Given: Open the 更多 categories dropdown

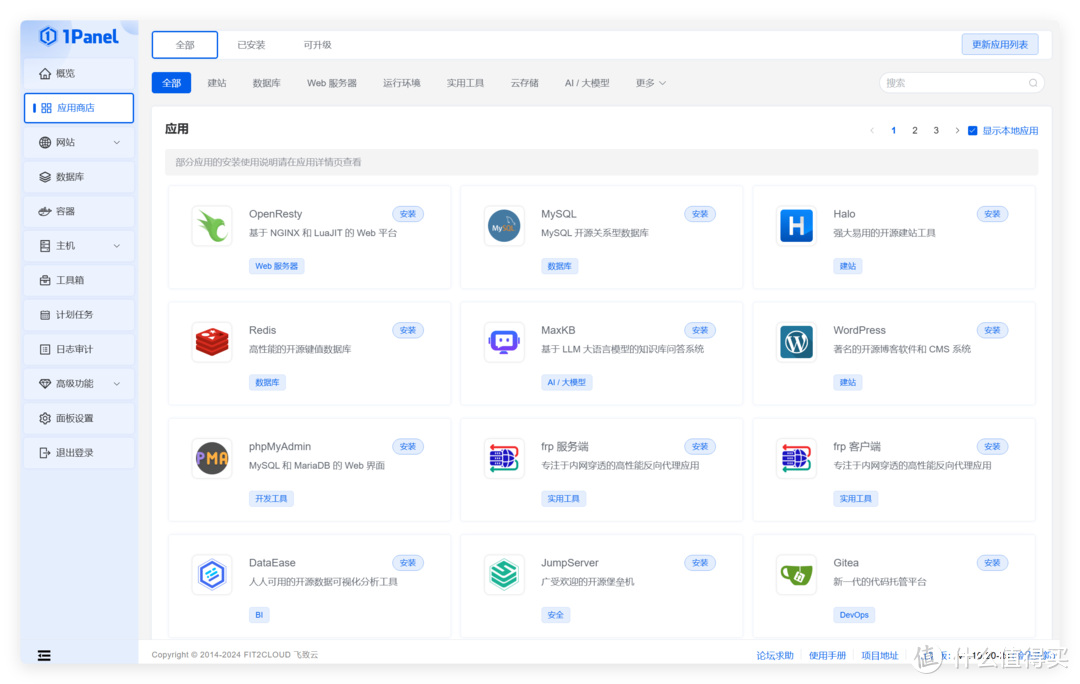Looking at the screenshot, I should click(650, 83).
